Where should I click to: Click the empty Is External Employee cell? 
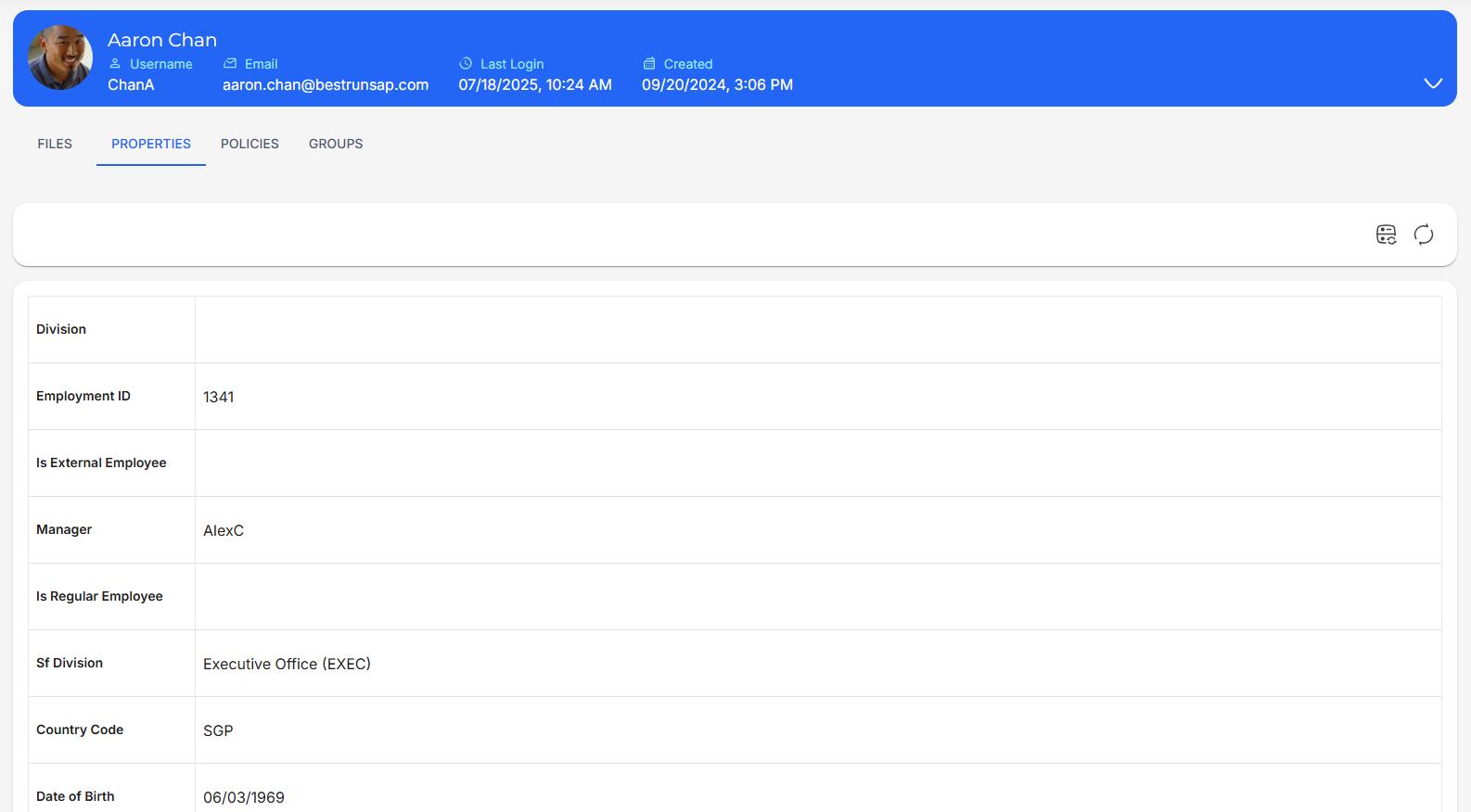coord(817,463)
